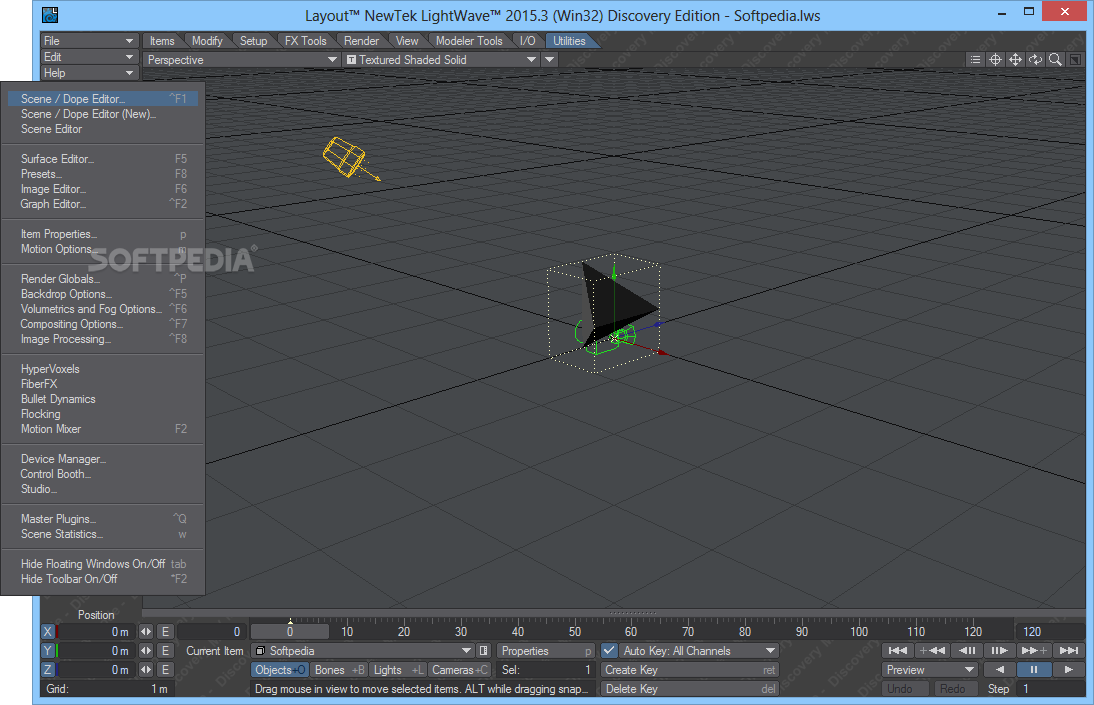1094x705 pixels.
Task: Open Auto Key All Channels dropdown
Action: pyautogui.click(x=698, y=651)
